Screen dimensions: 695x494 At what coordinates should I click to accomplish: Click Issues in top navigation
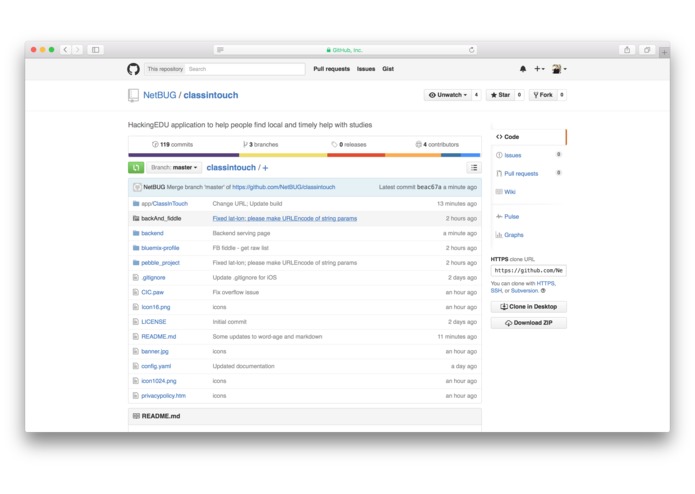coord(366,69)
